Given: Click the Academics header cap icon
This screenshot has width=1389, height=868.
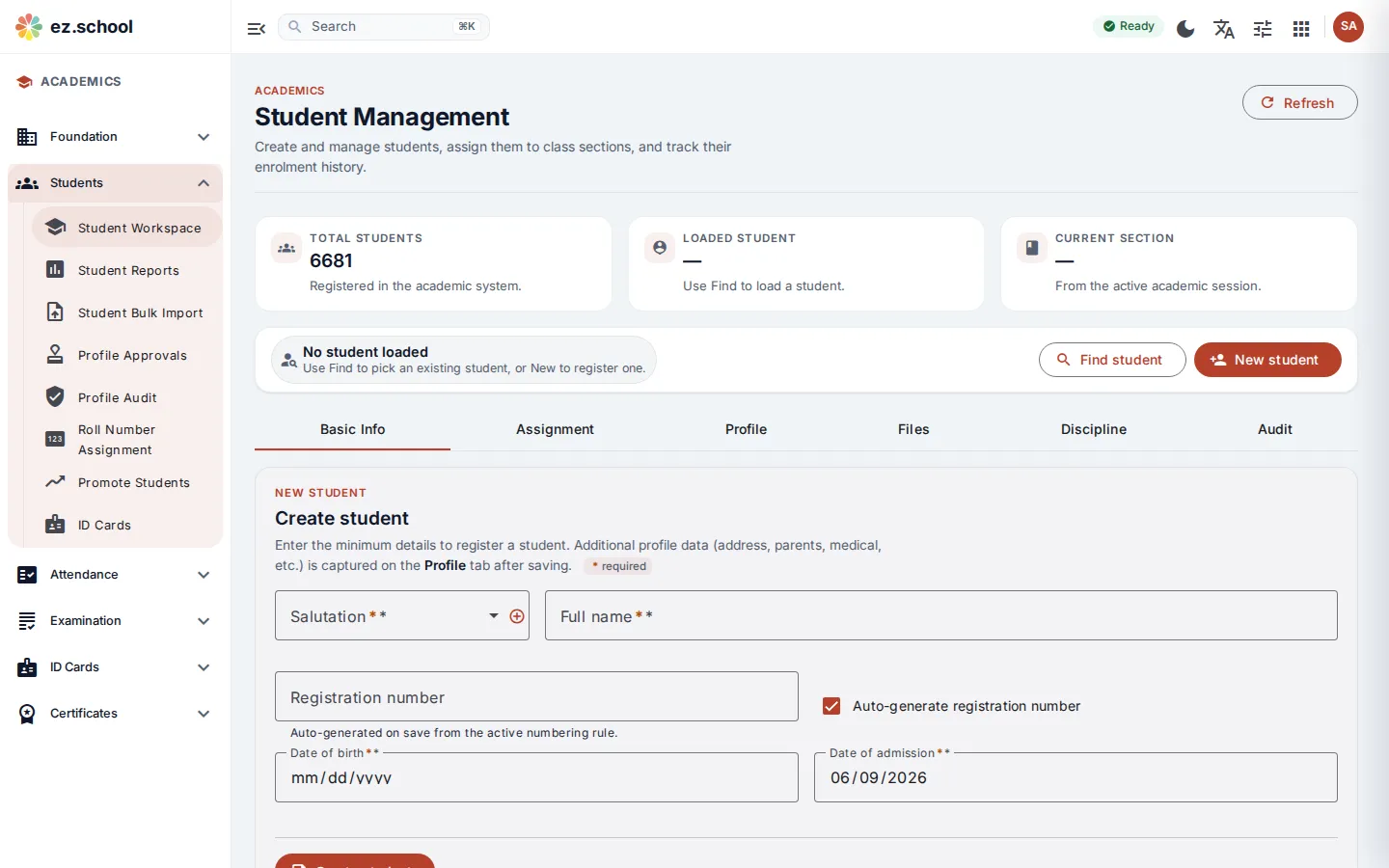Looking at the screenshot, I should pyautogui.click(x=25, y=82).
